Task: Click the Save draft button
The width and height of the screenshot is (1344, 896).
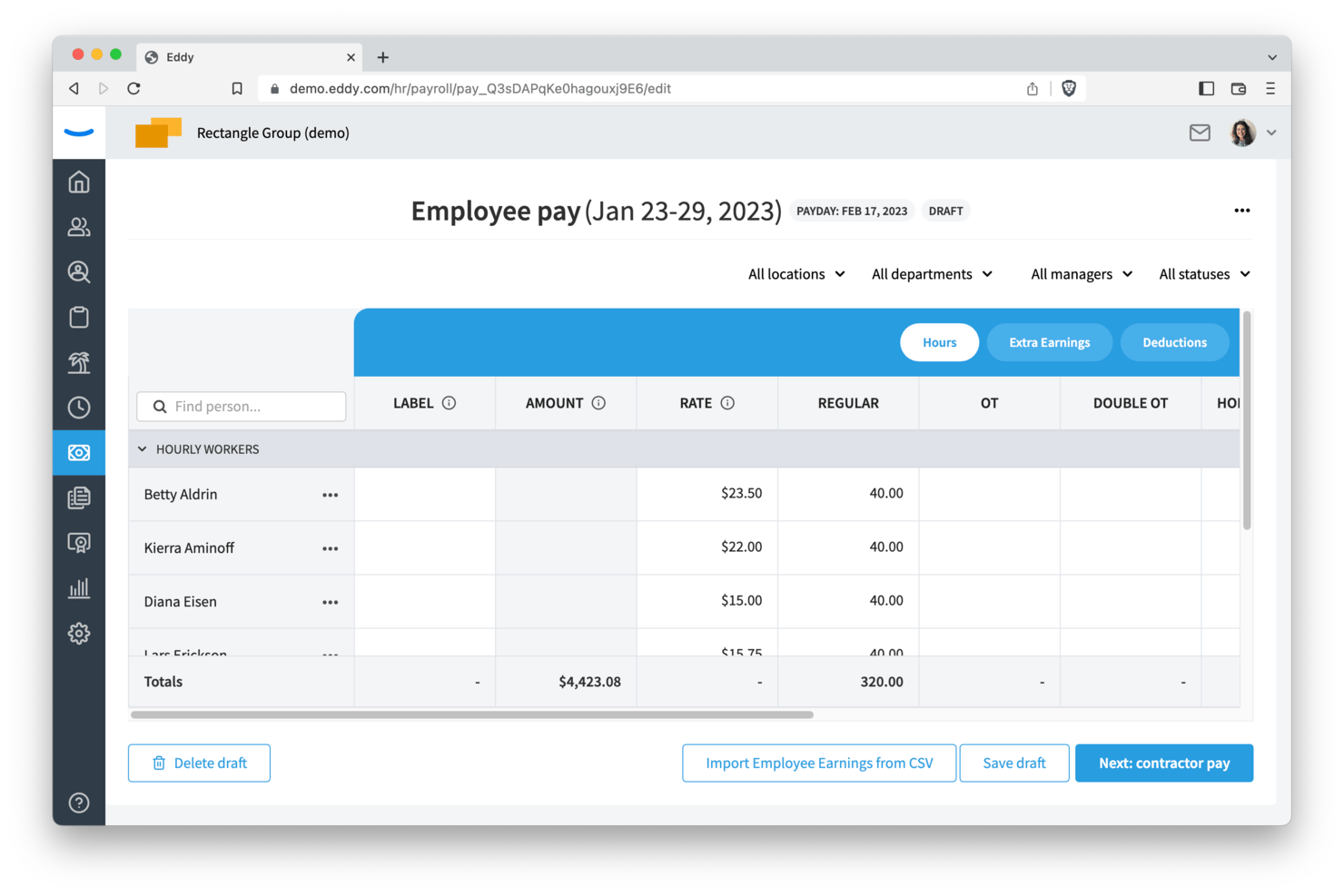Action: tap(1013, 763)
